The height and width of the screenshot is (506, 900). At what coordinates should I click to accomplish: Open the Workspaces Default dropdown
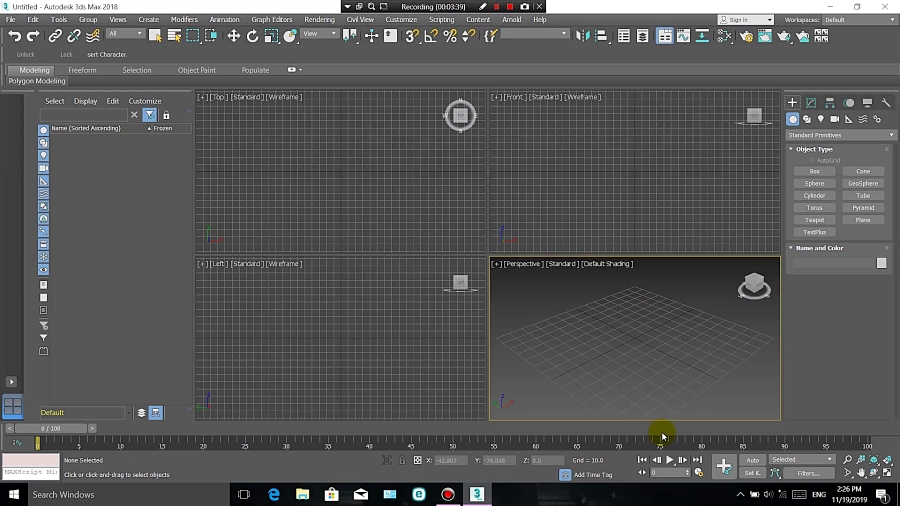[859, 20]
